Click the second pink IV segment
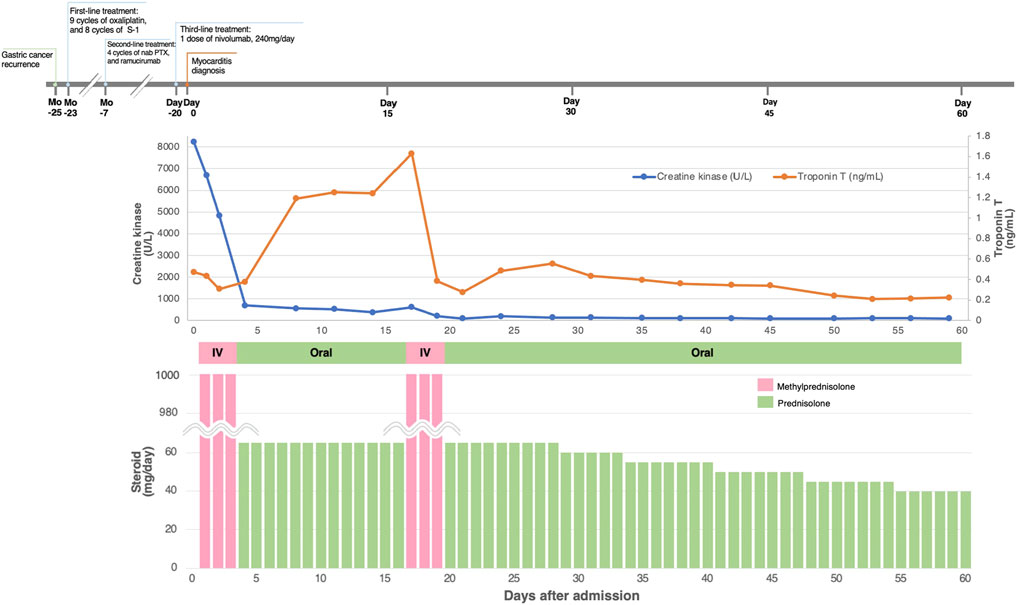 (425, 353)
